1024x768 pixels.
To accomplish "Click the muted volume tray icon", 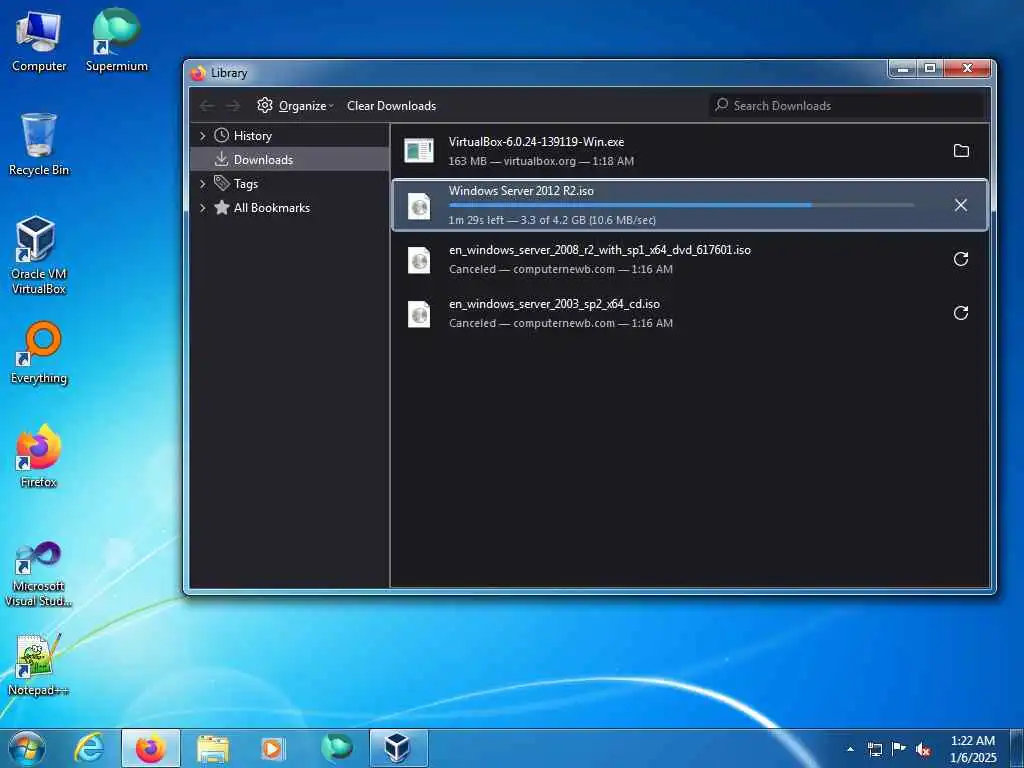I will [923, 749].
